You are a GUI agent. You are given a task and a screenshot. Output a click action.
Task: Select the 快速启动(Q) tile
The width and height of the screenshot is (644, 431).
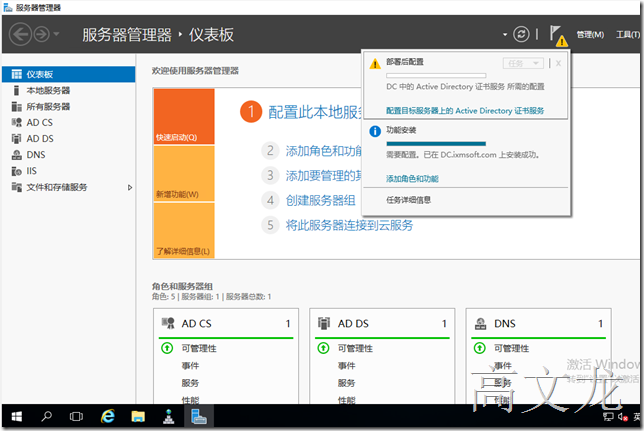[184, 116]
